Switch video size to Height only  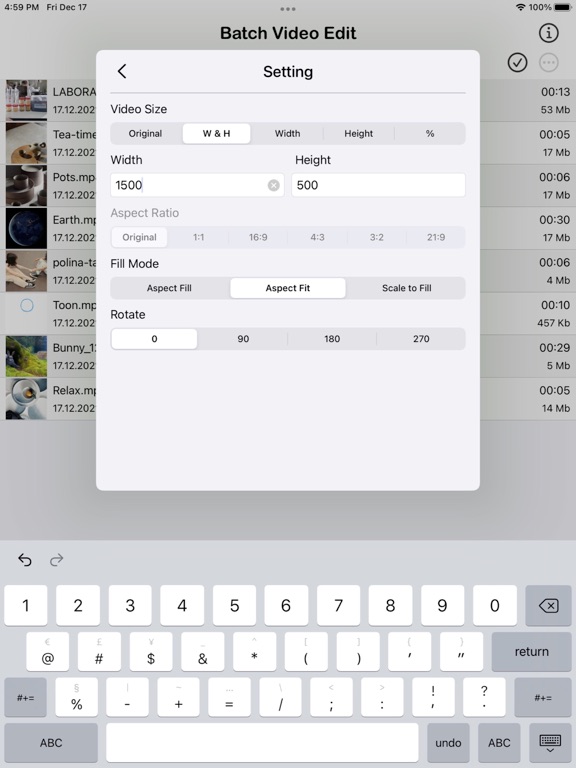(359, 133)
